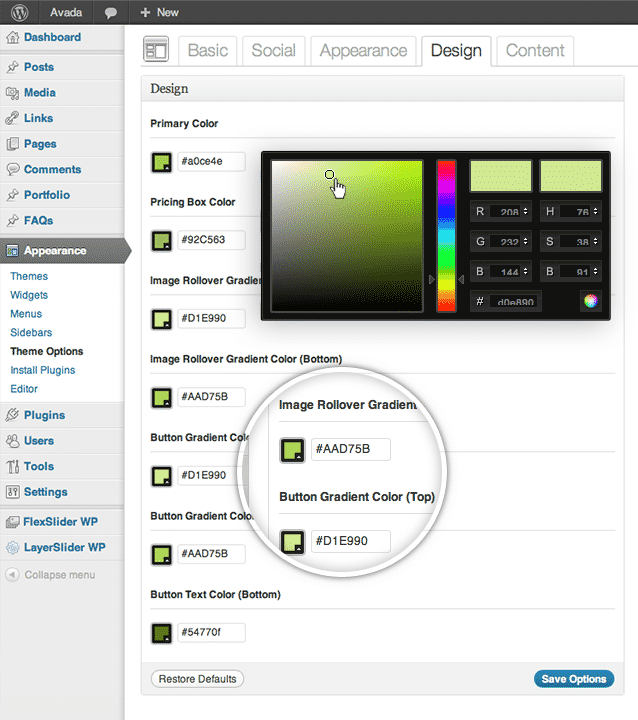Open Dashboard from the sidebar
The image size is (638, 720).
(x=52, y=37)
